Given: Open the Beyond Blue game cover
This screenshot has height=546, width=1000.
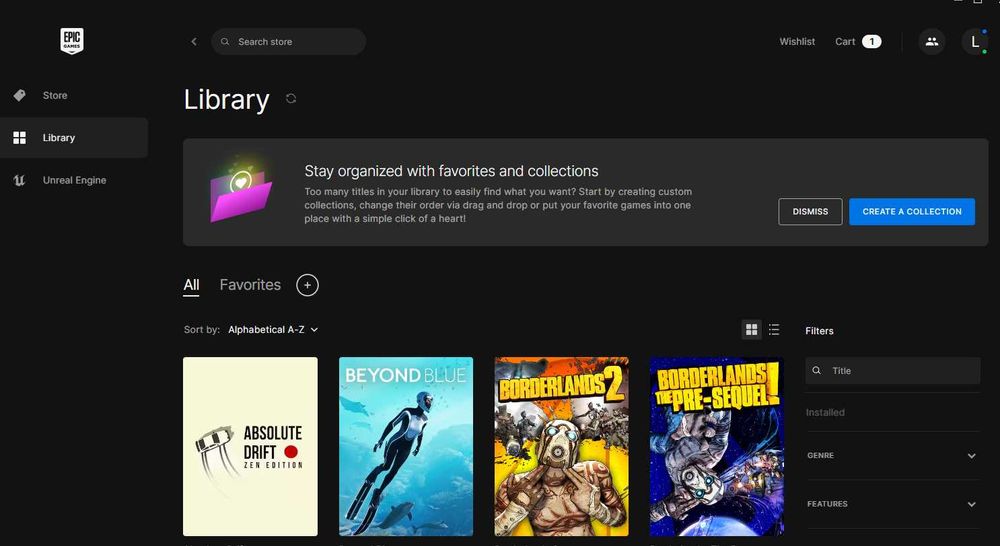Looking at the screenshot, I should coord(406,446).
